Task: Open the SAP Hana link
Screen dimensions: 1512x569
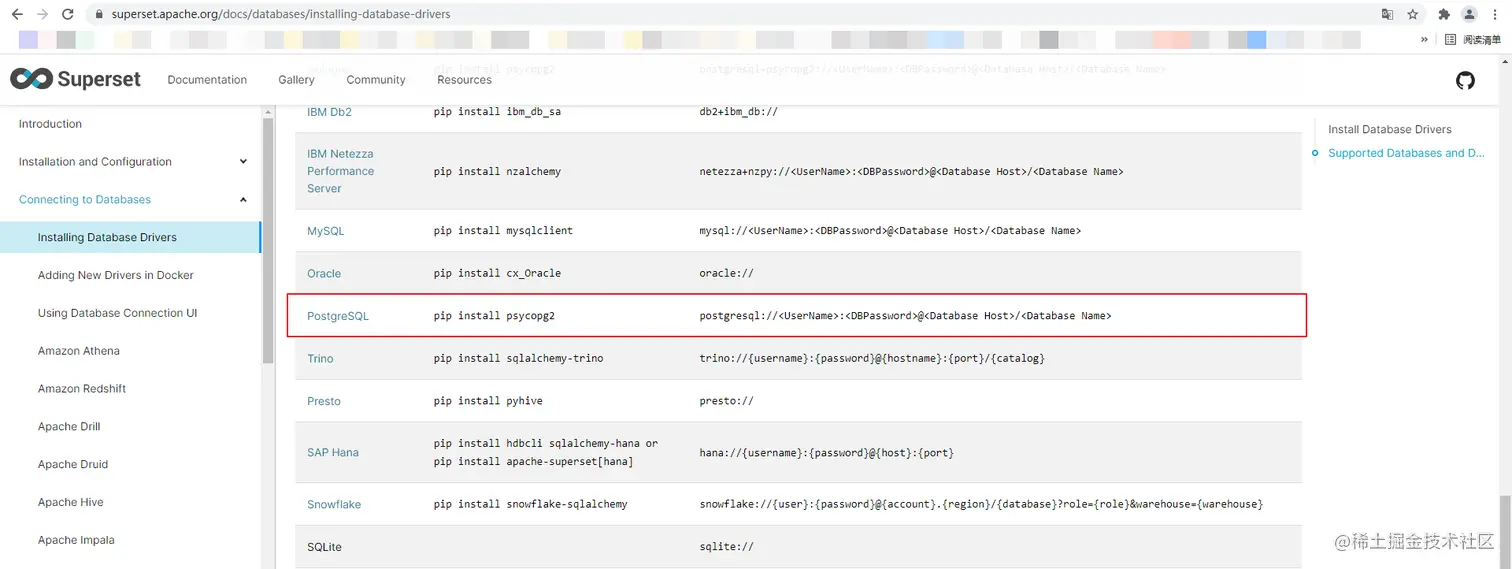Action: (x=333, y=452)
